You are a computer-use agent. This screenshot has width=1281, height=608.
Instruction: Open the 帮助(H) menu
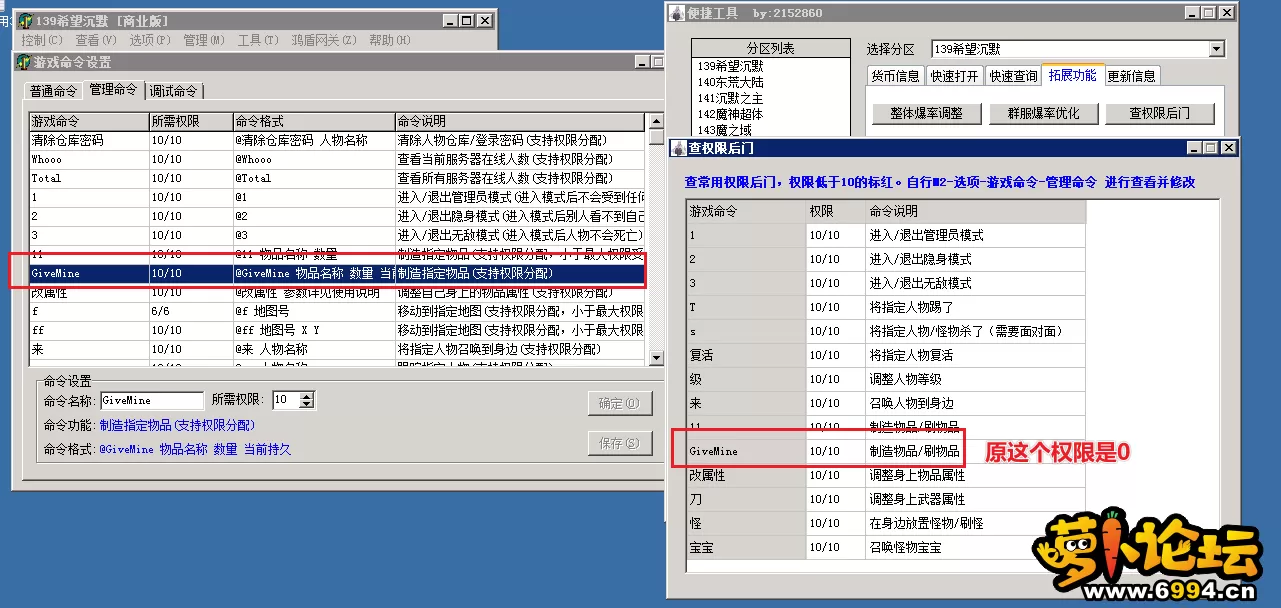coord(389,40)
